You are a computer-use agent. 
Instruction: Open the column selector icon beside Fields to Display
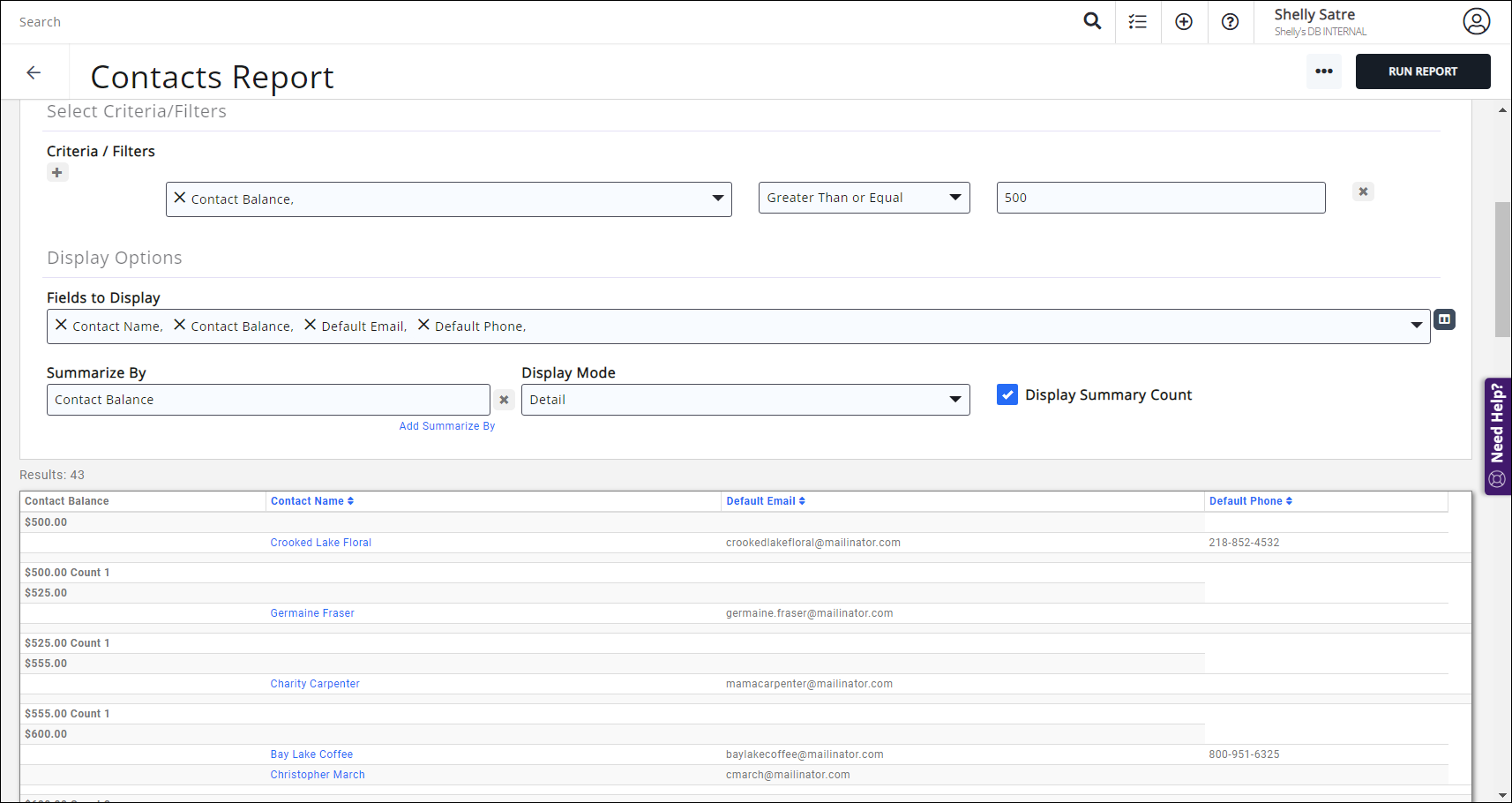click(1444, 319)
